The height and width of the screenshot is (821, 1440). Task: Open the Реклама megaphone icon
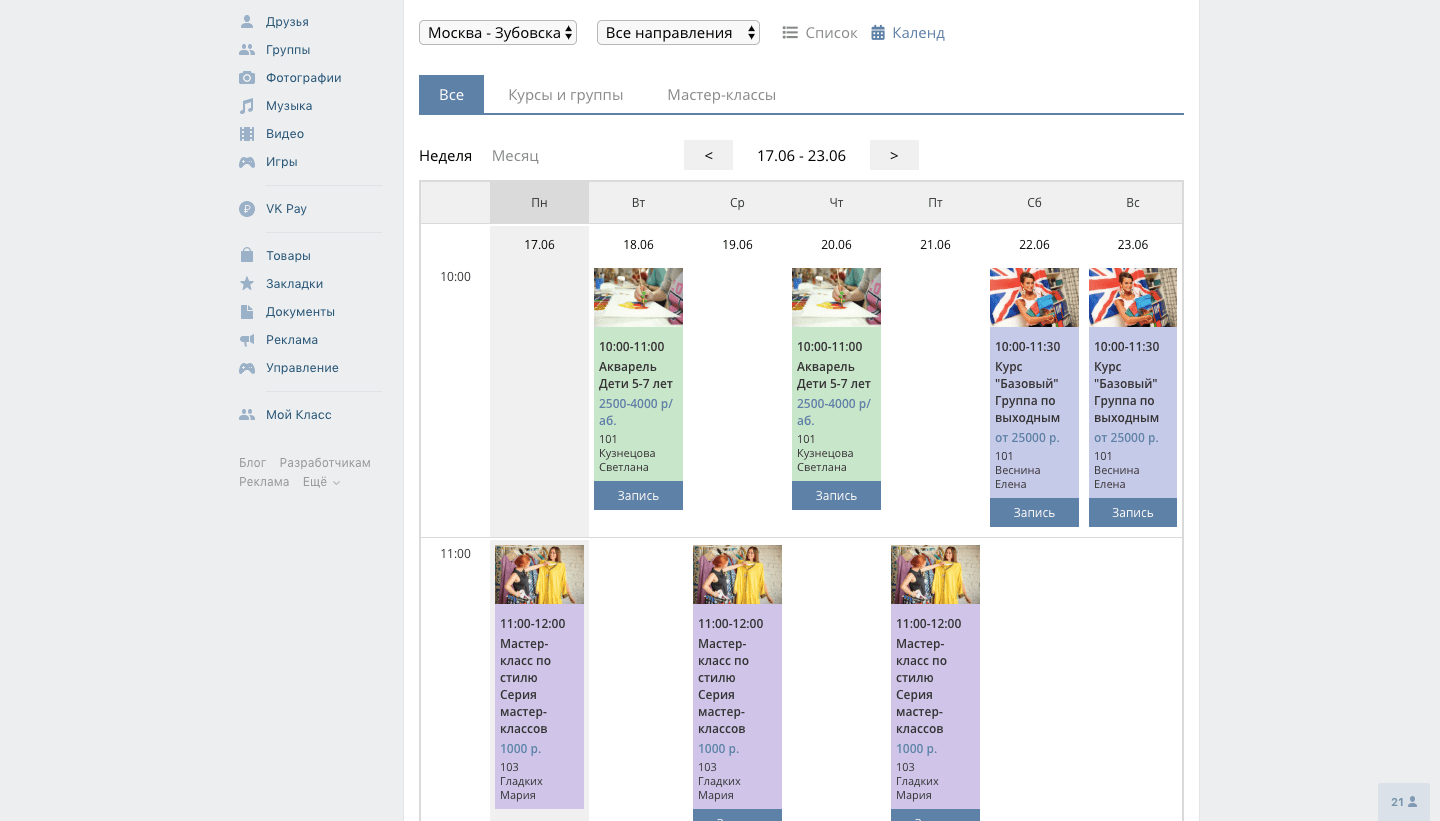(x=247, y=339)
